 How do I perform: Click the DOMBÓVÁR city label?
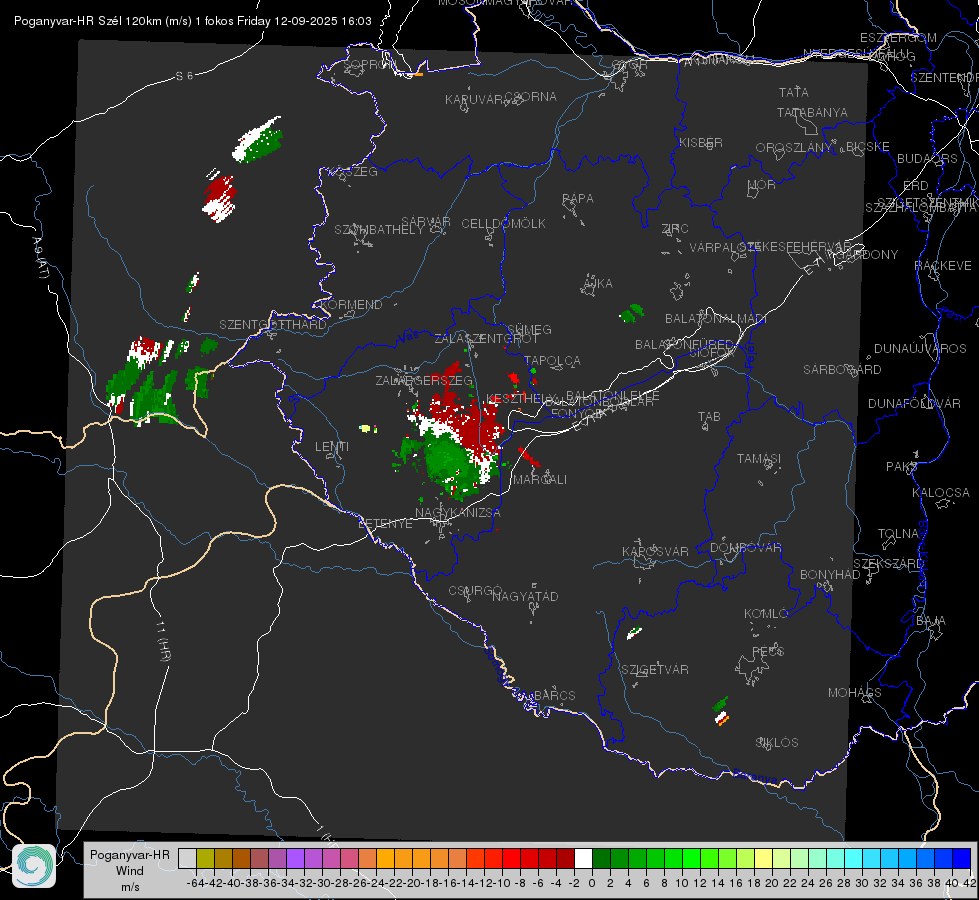coord(745,548)
